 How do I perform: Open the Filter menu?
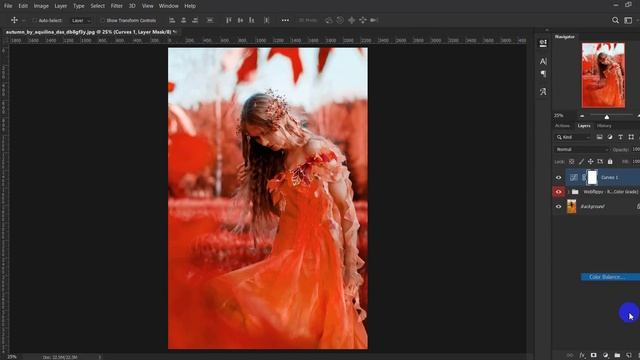(x=116, y=6)
